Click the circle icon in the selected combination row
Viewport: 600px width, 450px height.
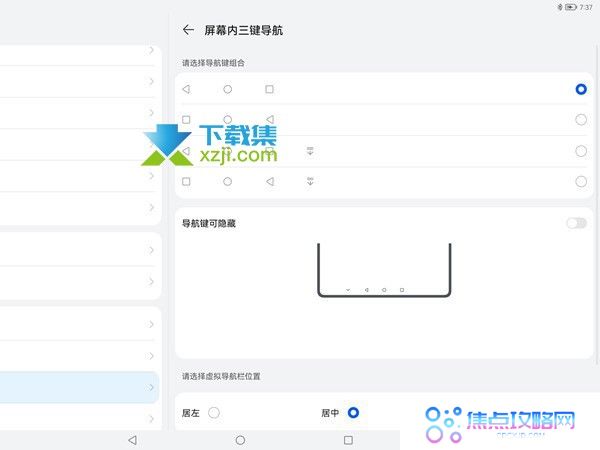pyautogui.click(x=228, y=89)
